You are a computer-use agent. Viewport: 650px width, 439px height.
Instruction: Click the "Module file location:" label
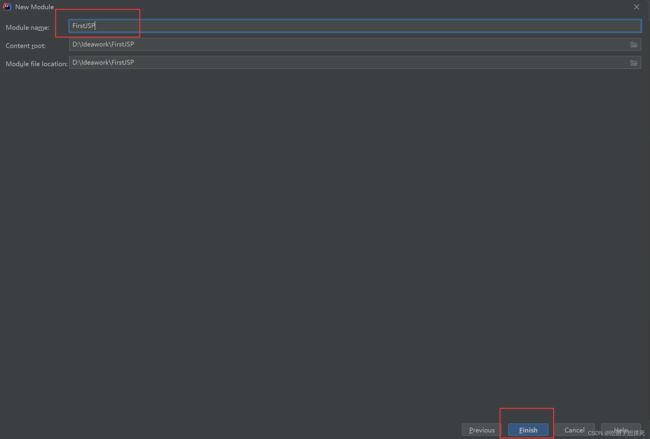tap(36, 64)
